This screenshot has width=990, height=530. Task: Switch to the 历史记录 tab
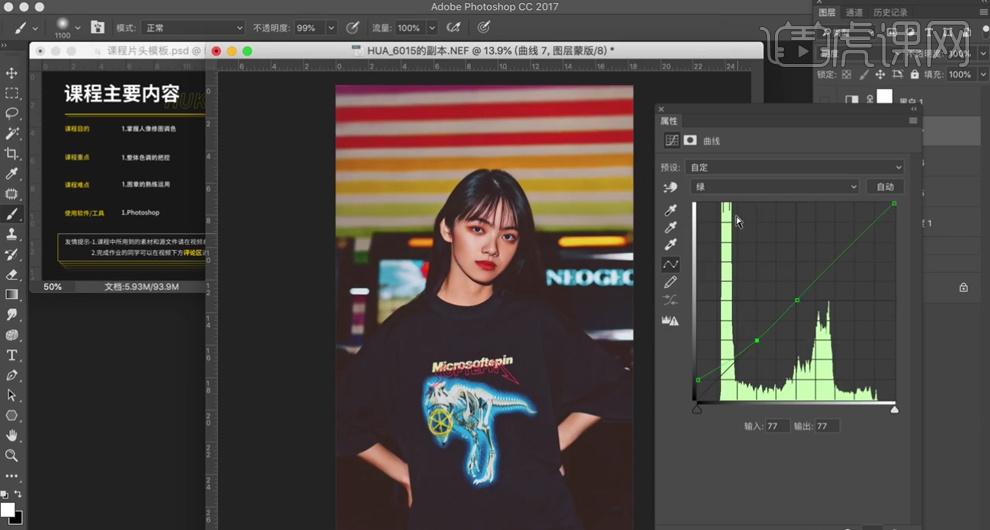(x=890, y=12)
